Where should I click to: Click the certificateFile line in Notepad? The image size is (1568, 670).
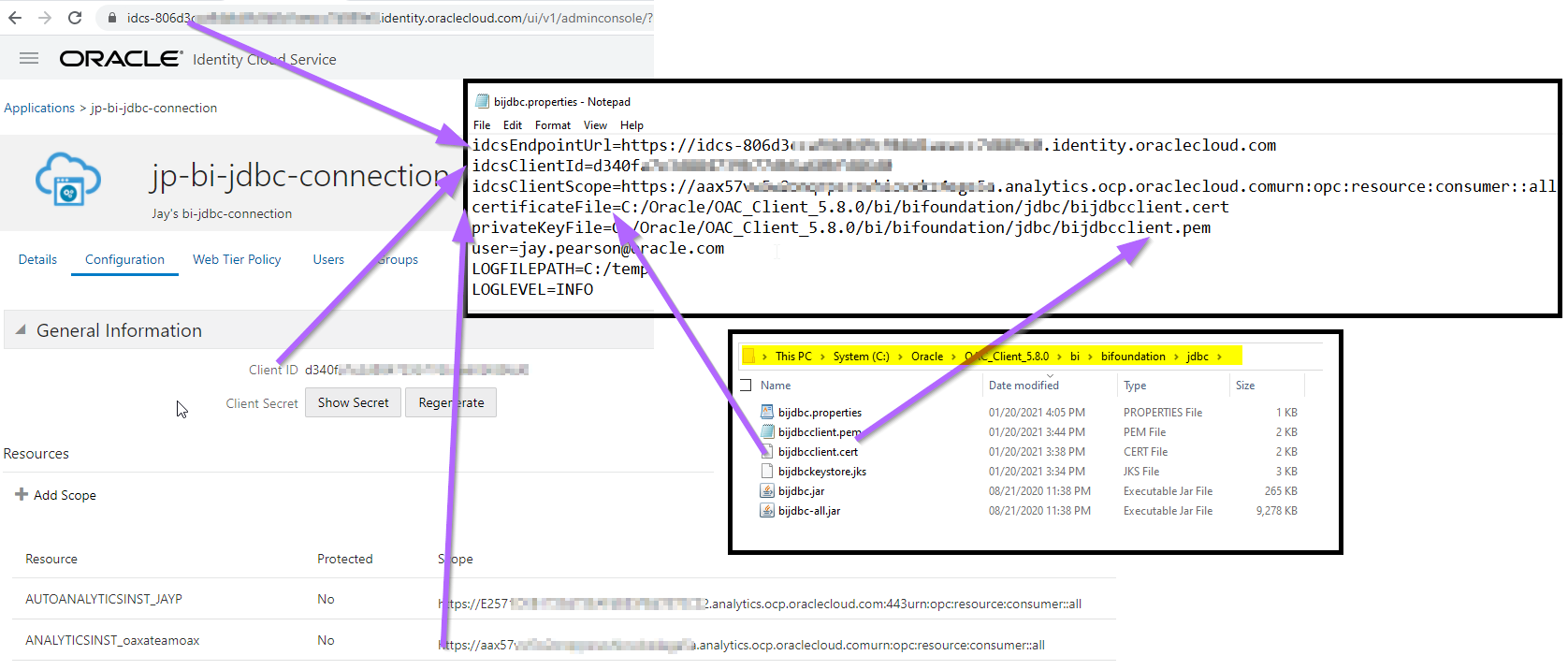point(850,208)
